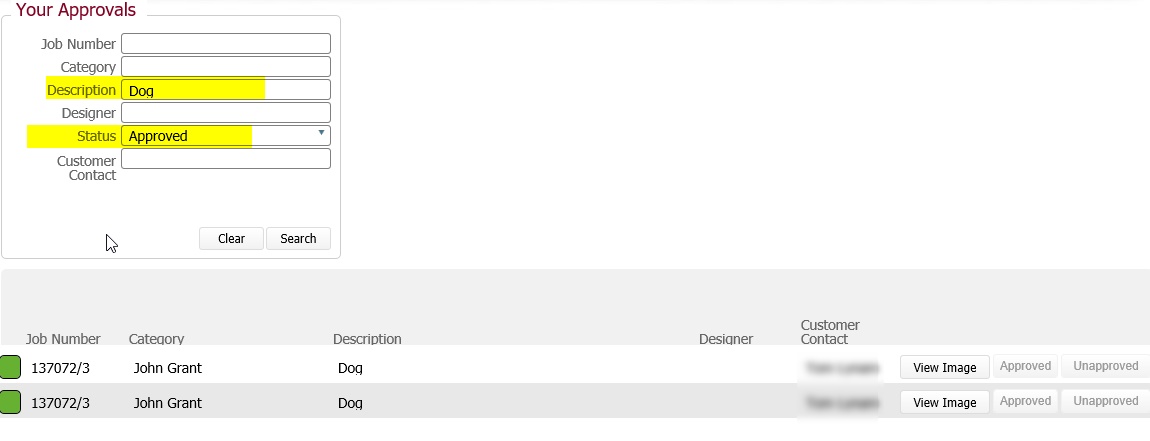Image resolution: width=1150 pixels, height=441 pixels.
Task: Click the green status square in second row
Action: (x=10, y=402)
